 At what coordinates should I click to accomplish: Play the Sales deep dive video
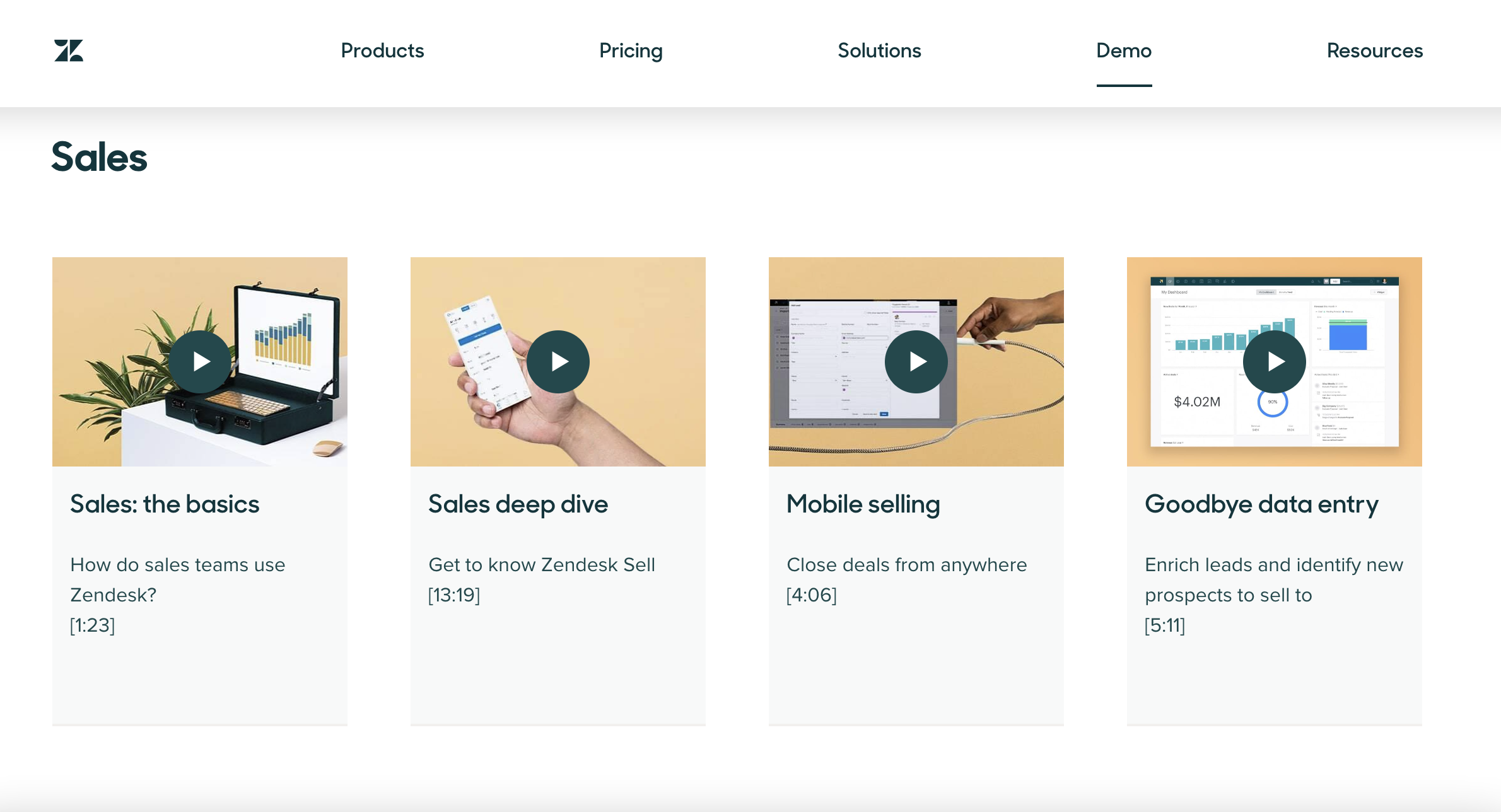[x=558, y=362]
